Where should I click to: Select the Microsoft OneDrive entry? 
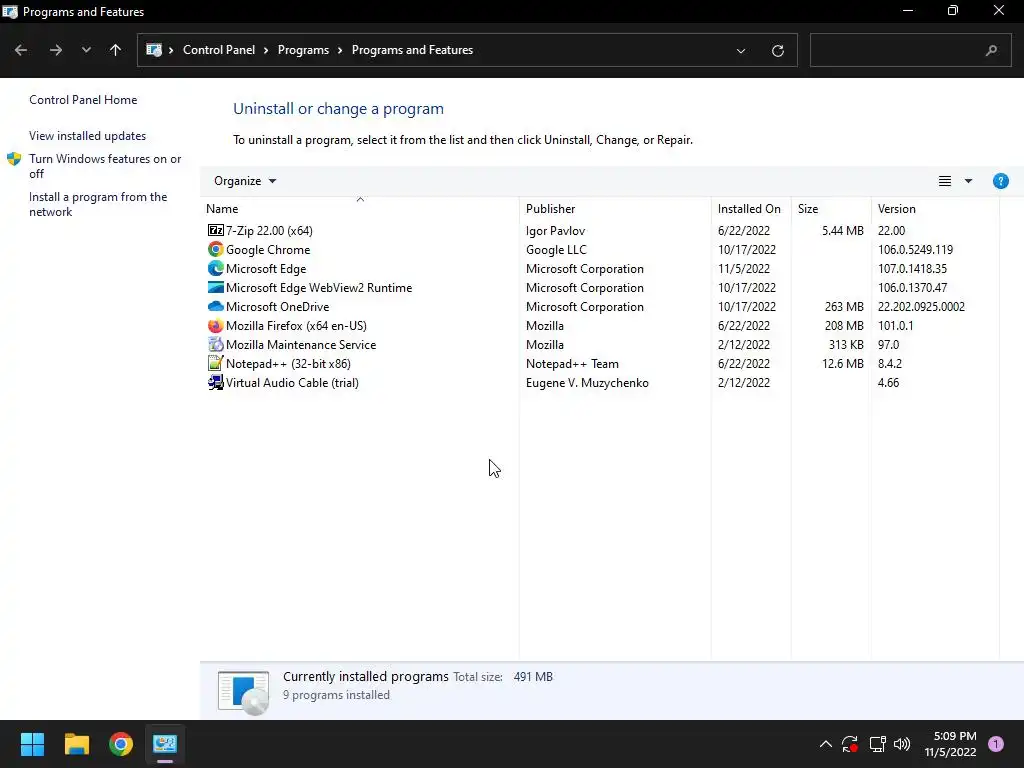278,306
